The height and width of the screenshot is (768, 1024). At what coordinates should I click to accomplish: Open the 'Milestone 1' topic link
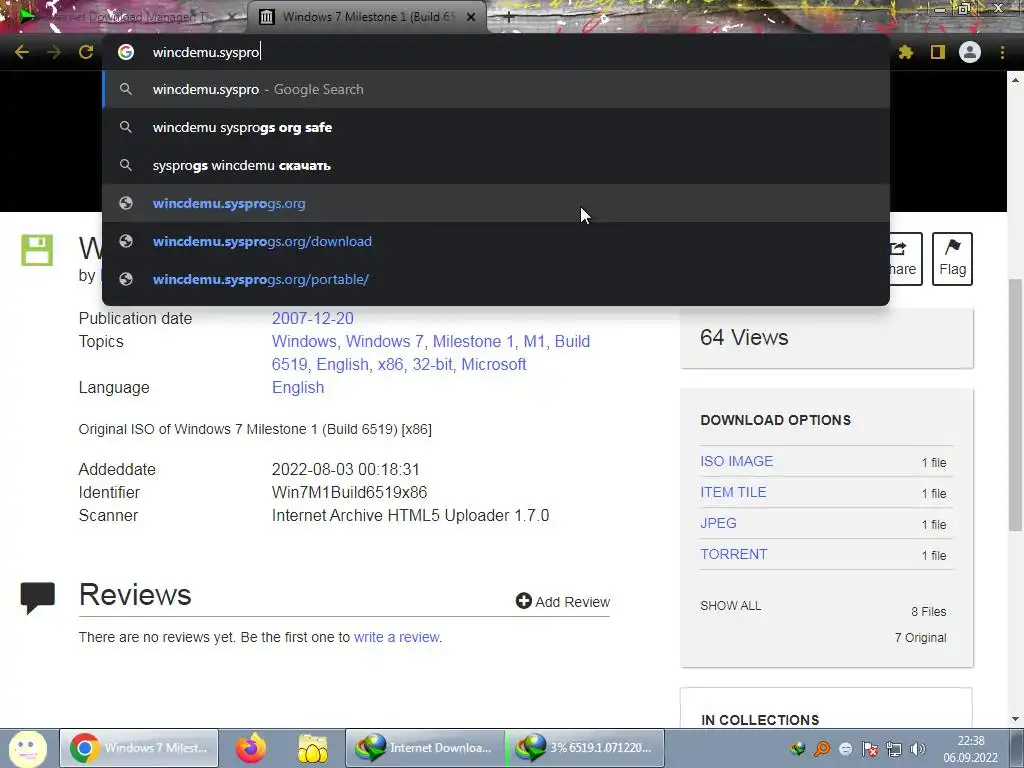pyautogui.click(x=473, y=342)
